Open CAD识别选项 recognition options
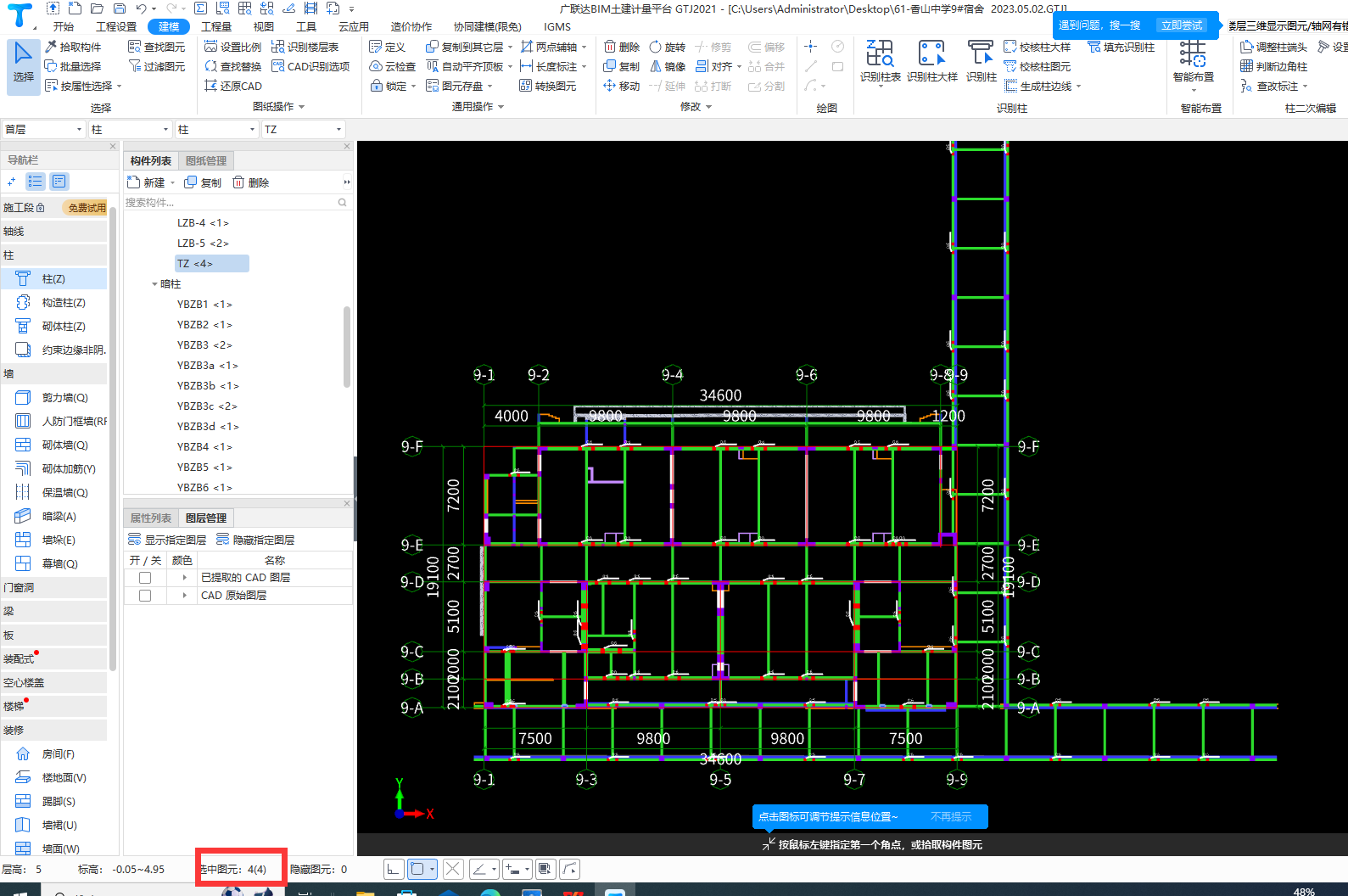The image size is (1348, 896). (x=310, y=66)
